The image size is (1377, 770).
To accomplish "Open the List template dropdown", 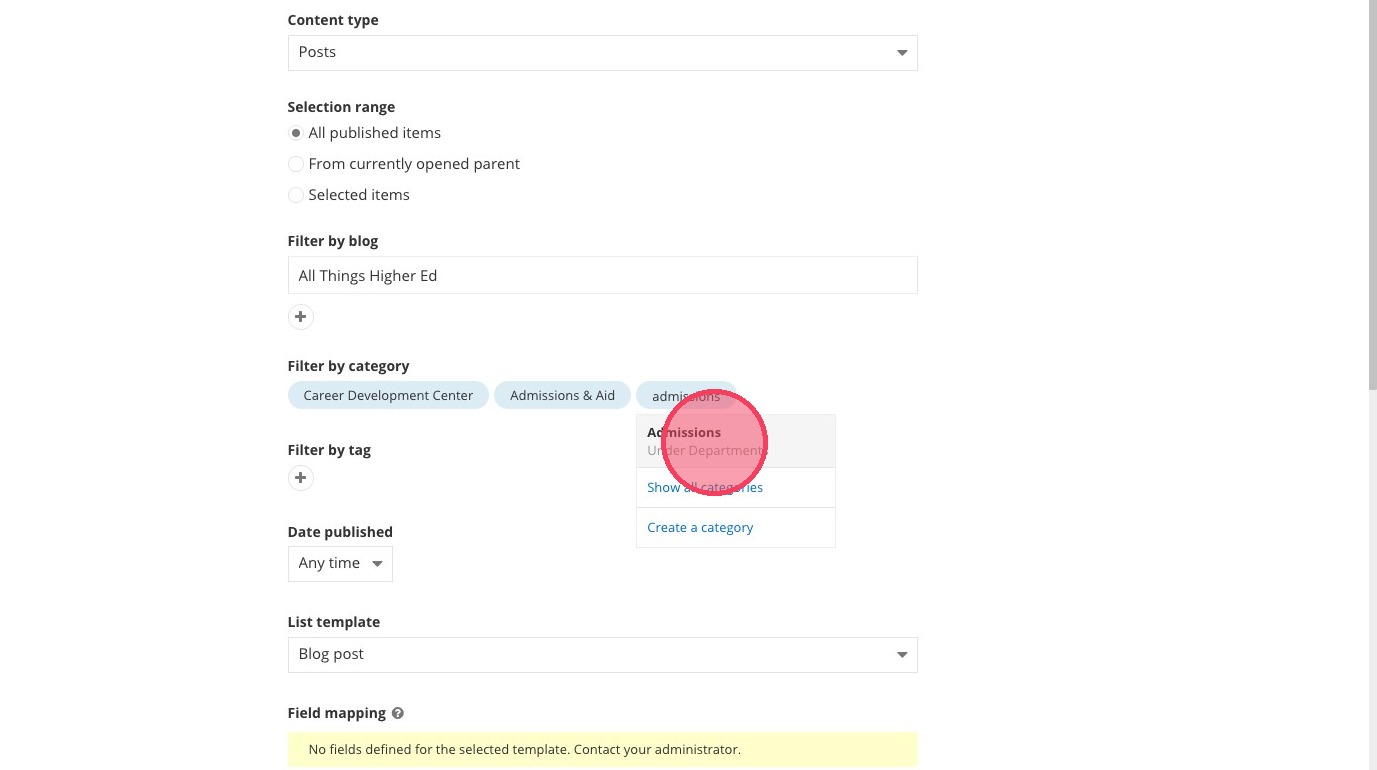I will click(602, 655).
